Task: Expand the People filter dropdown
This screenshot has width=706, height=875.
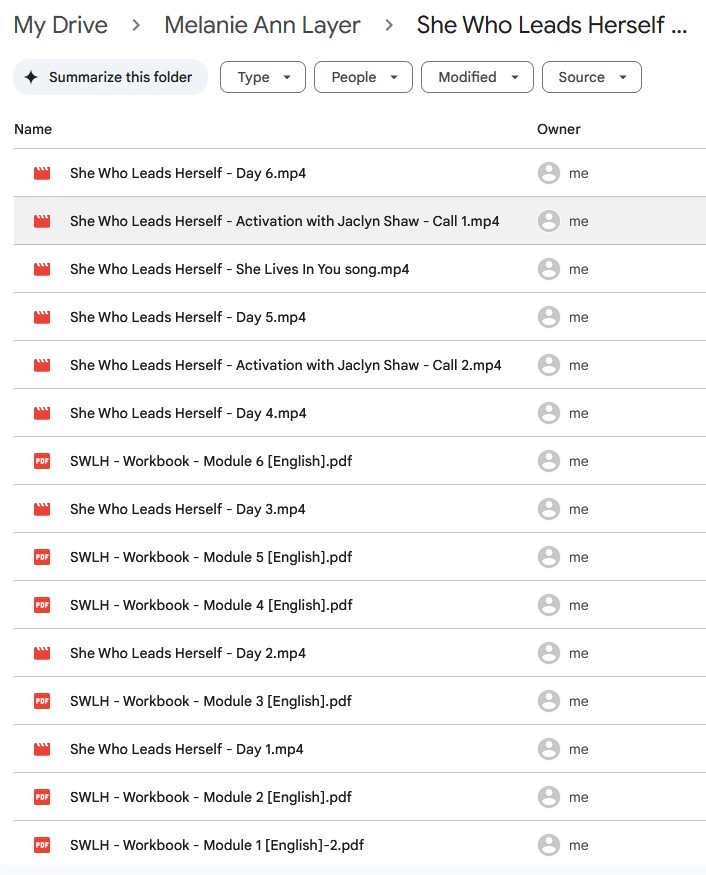Action: [363, 77]
